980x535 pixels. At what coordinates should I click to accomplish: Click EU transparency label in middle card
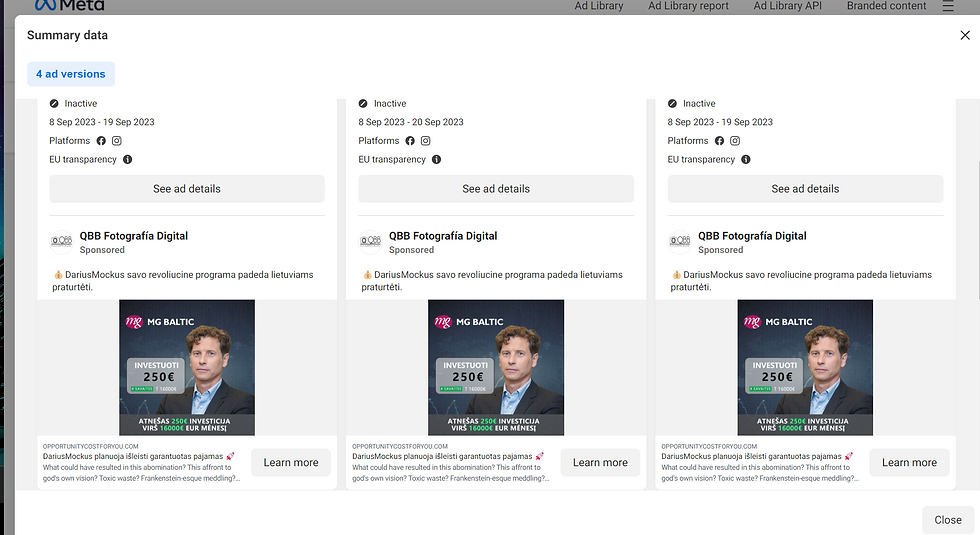pos(392,159)
